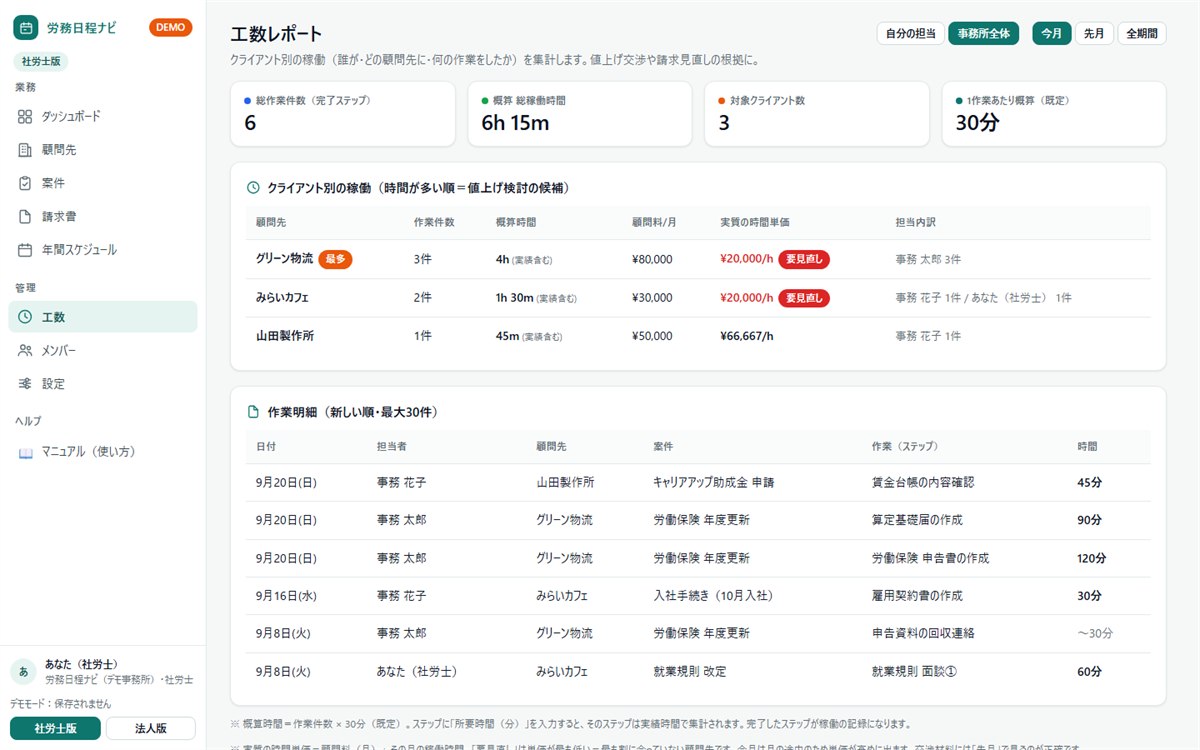Open the 設定 menu item

pyautogui.click(x=103, y=384)
